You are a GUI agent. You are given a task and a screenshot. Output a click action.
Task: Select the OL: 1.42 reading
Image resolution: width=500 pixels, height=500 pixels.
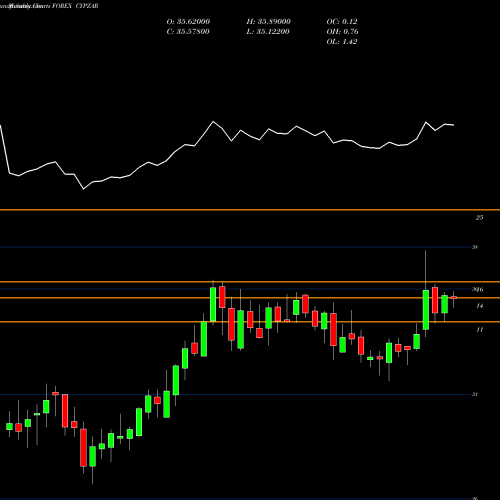tap(342, 42)
